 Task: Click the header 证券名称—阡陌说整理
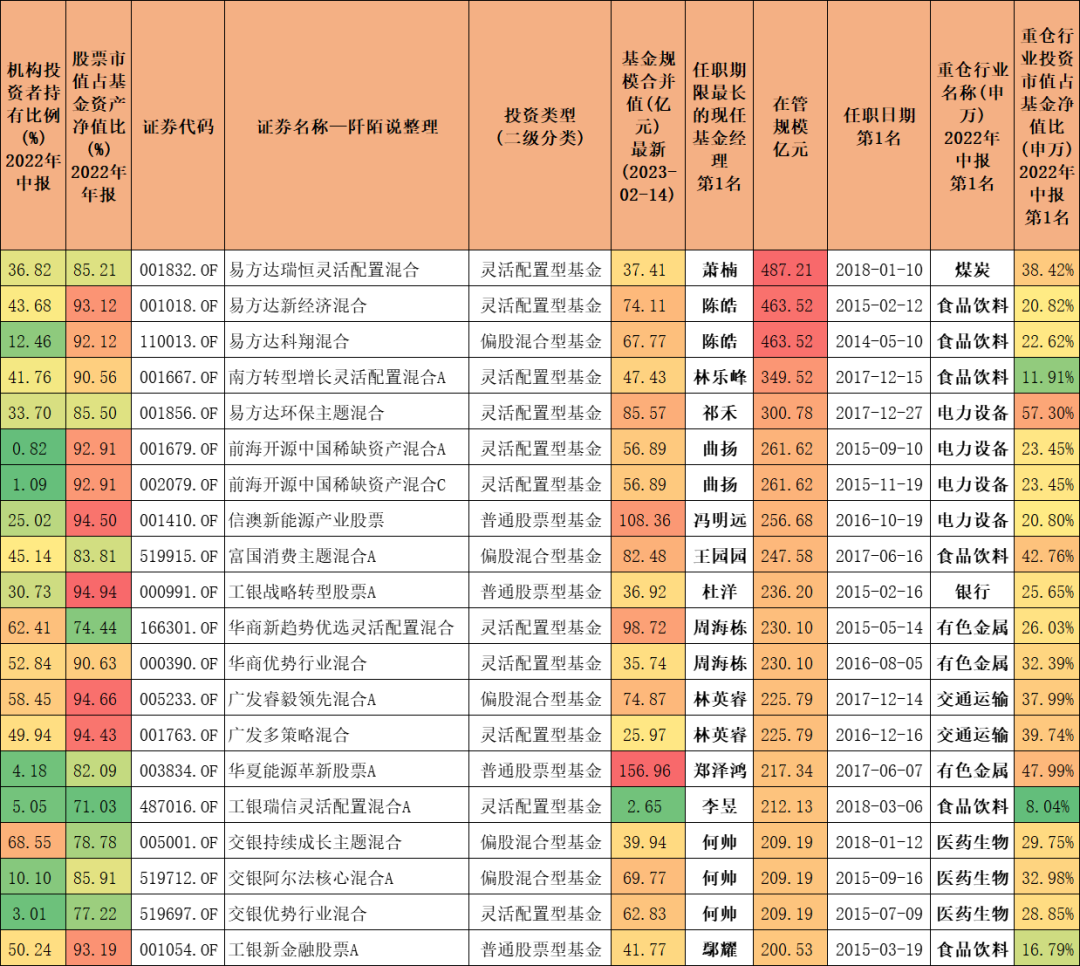pyautogui.click(x=346, y=126)
